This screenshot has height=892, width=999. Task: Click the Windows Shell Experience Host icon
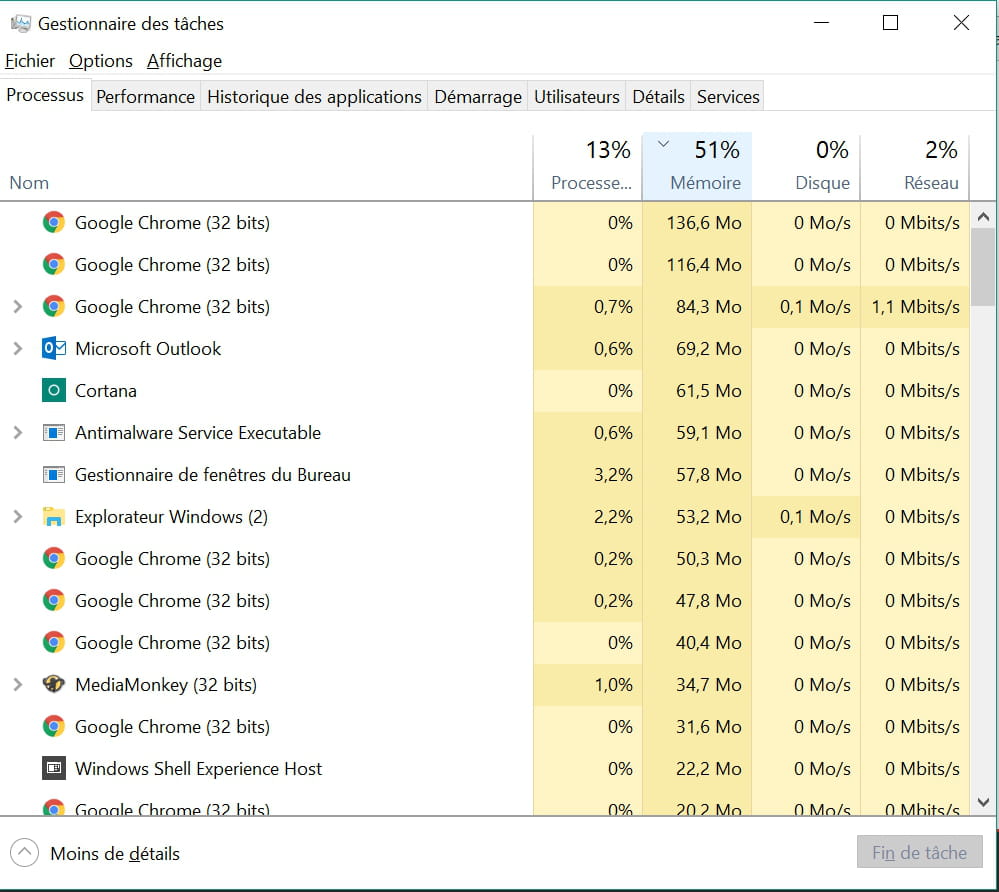(54, 768)
